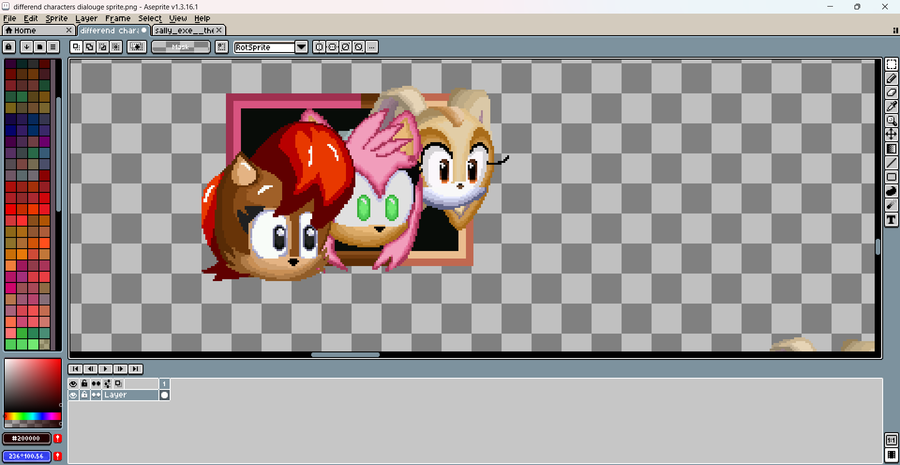Click the red warning icon beside #200000
Viewport: 900px width, 465px height.
pyautogui.click(x=57, y=439)
